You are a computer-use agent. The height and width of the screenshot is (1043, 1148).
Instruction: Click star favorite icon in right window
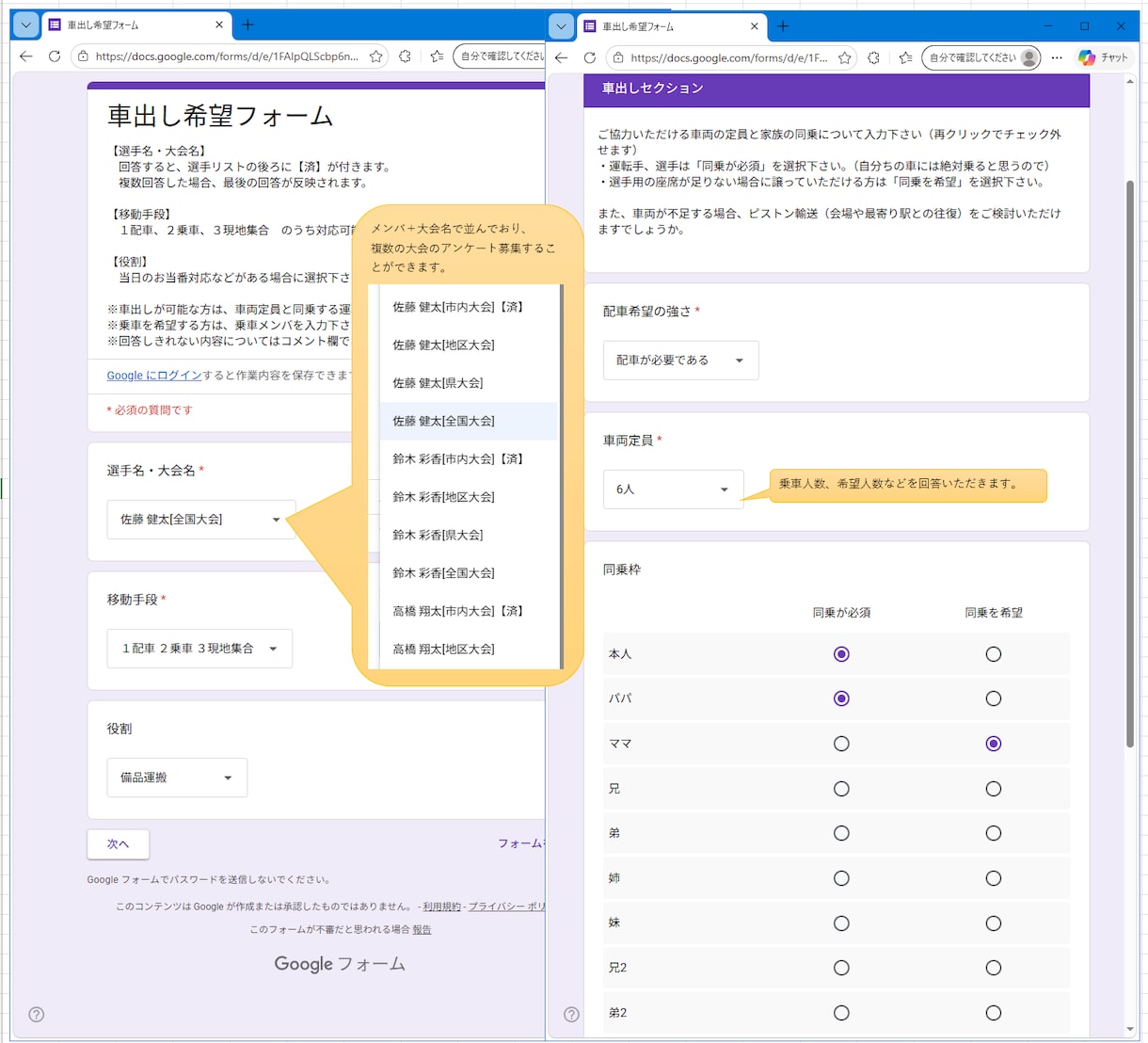pos(845,57)
